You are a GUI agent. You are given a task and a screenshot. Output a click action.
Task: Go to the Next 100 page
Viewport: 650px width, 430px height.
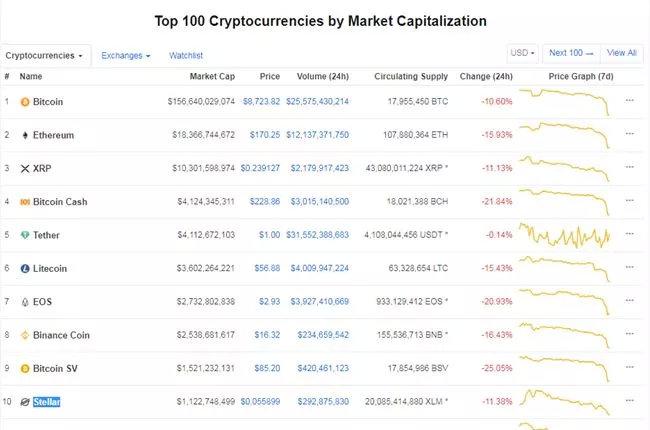click(x=571, y=53)
